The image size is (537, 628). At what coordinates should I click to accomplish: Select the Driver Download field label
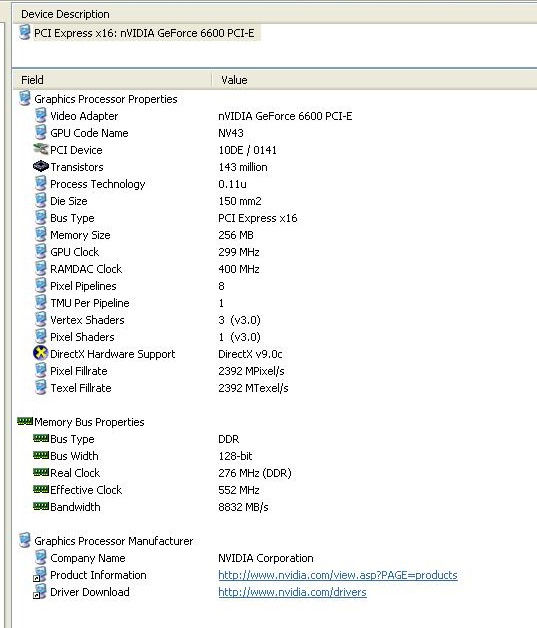click(90, 592)
